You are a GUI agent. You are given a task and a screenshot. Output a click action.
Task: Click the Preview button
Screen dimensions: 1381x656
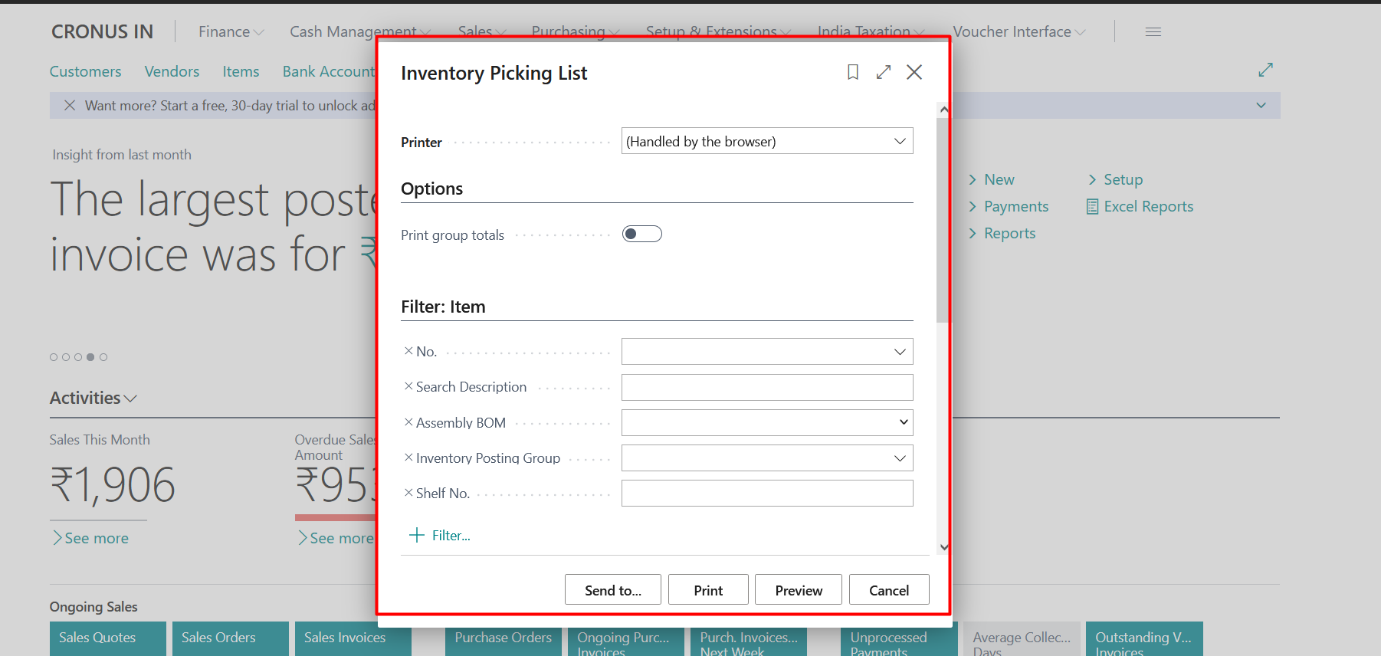pyautogui.click(x=798, y=589)
